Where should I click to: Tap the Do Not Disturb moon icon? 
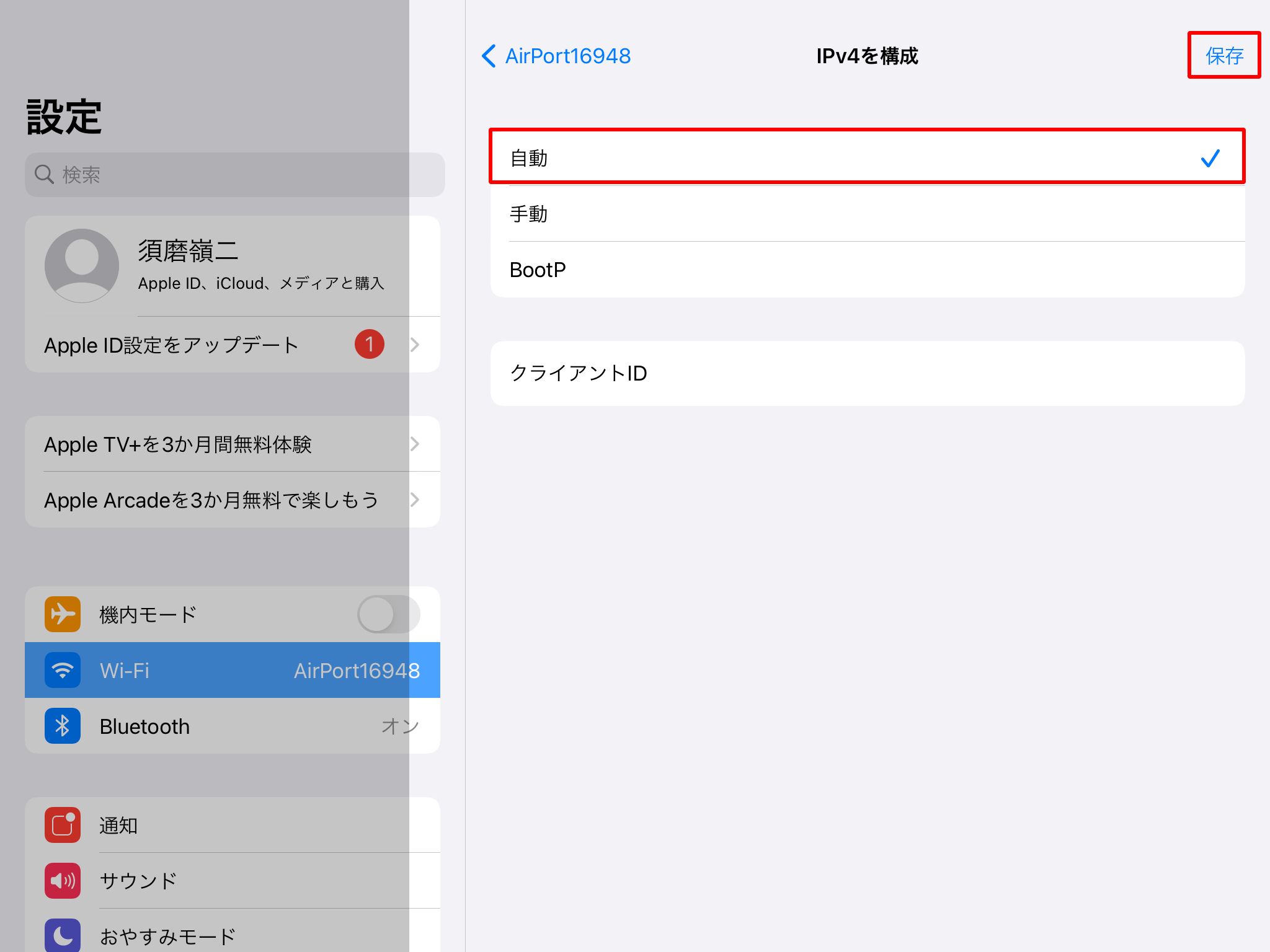pyautogui.click(x=63, y=935)
